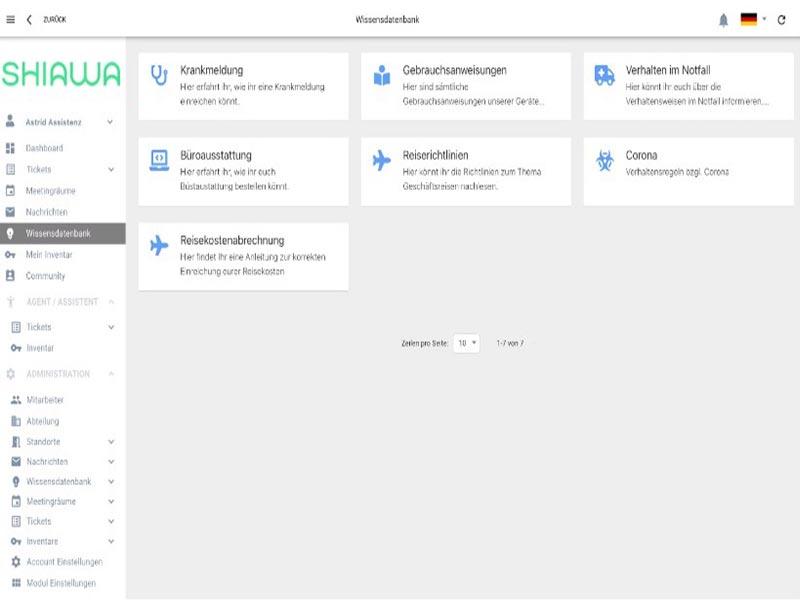
Task: Open the notification bell
Action: 723,20
